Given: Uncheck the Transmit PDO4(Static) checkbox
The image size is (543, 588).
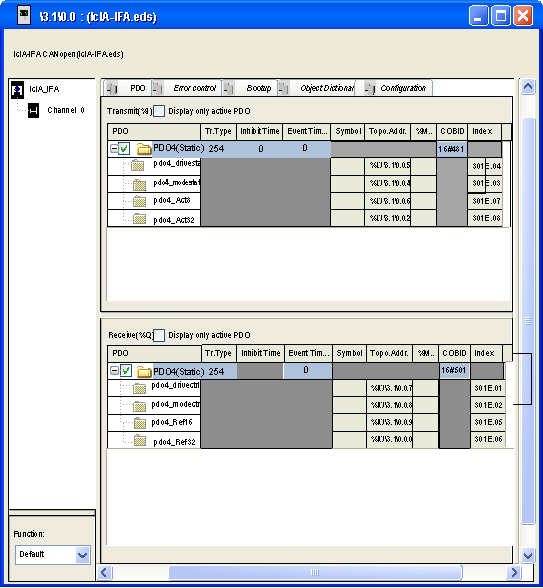Looking at the screenshot, I should 124,149.
